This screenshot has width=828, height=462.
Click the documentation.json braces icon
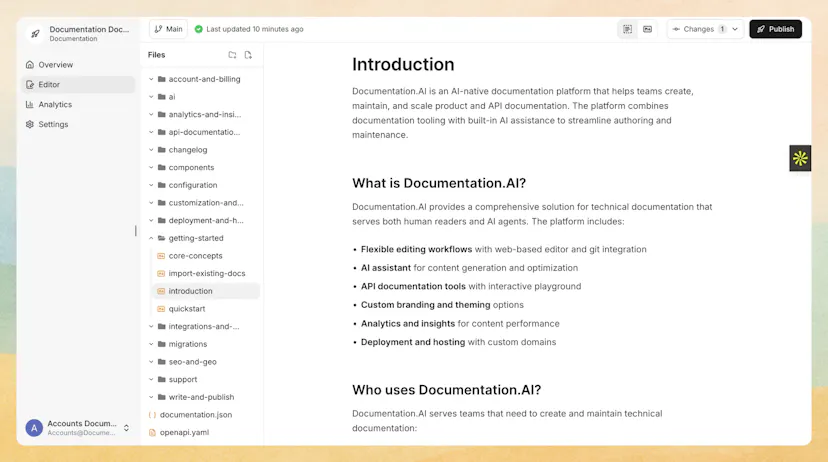tap(152, 415)
